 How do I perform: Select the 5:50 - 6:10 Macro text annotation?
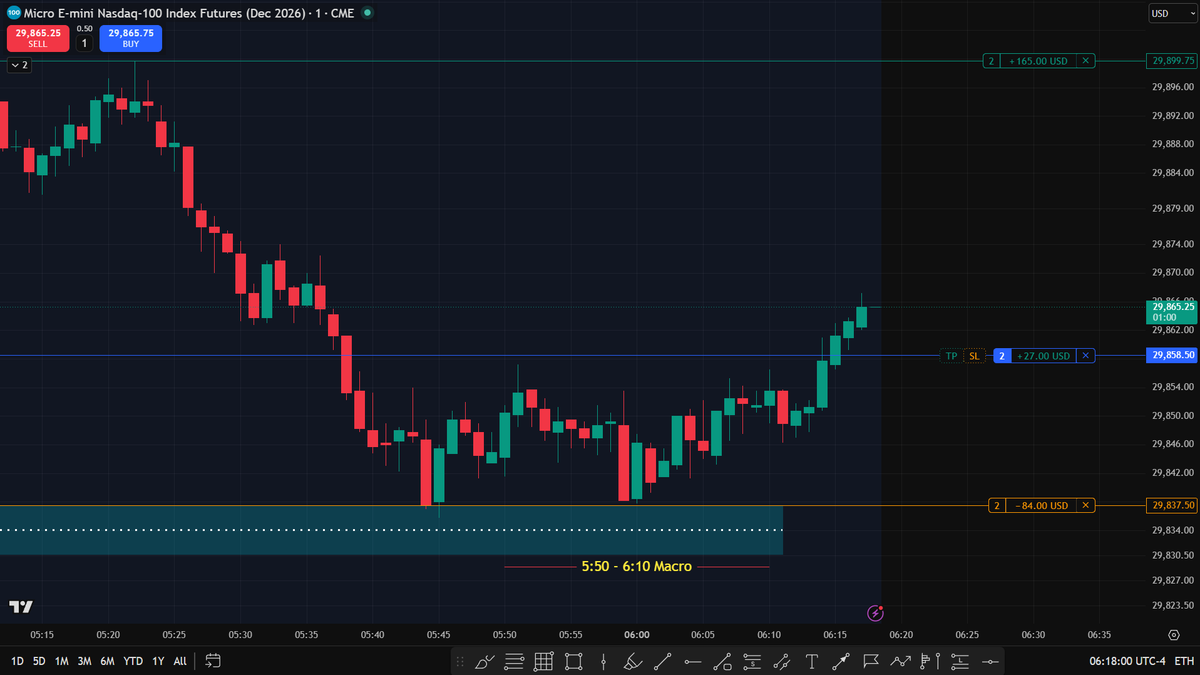point(636,567)
